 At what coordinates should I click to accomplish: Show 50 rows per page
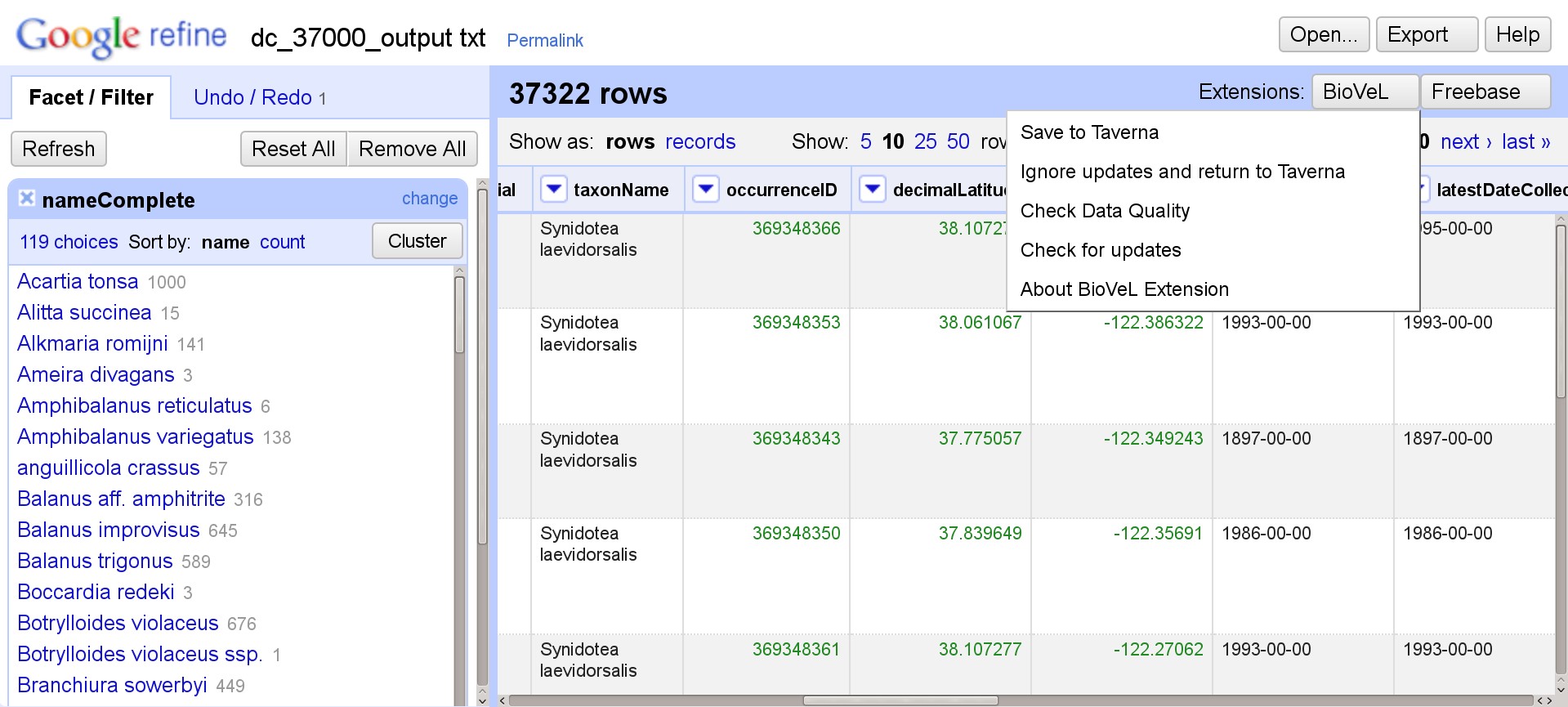(958, 141)
